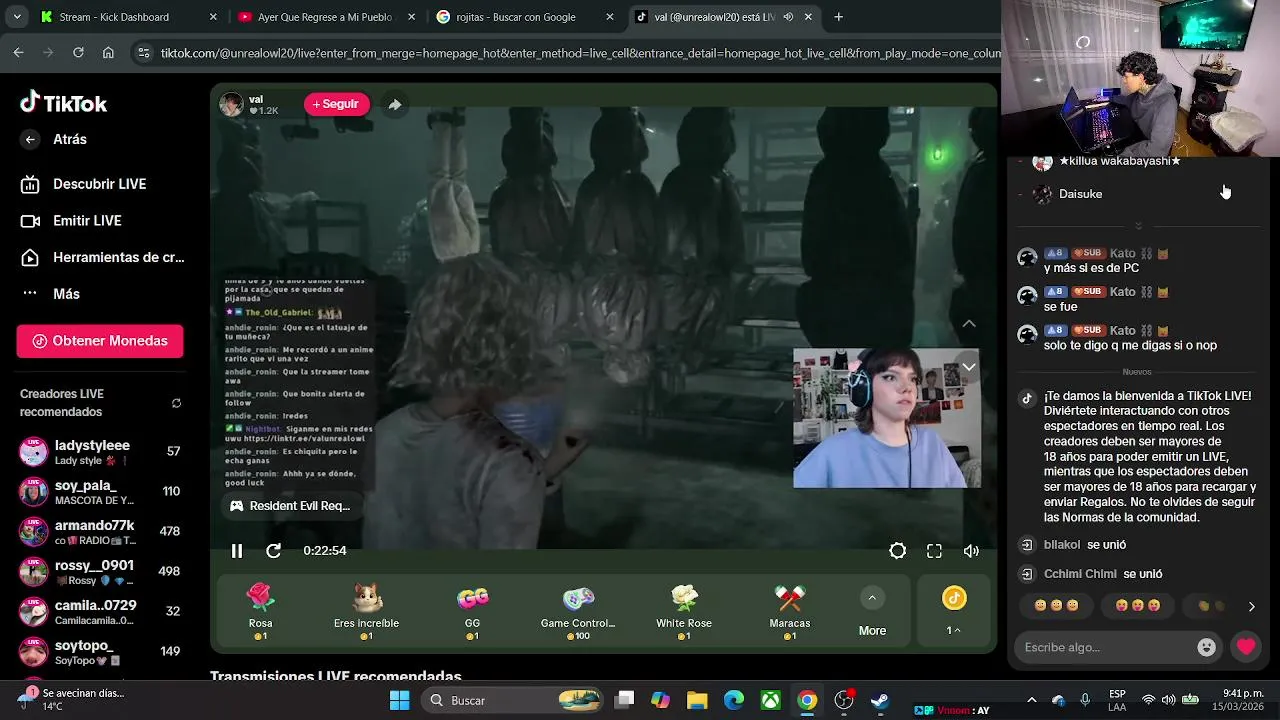Send the White Rose gift
The height and width of the screenshot is (720, 1280).
[x=684, y=612]
